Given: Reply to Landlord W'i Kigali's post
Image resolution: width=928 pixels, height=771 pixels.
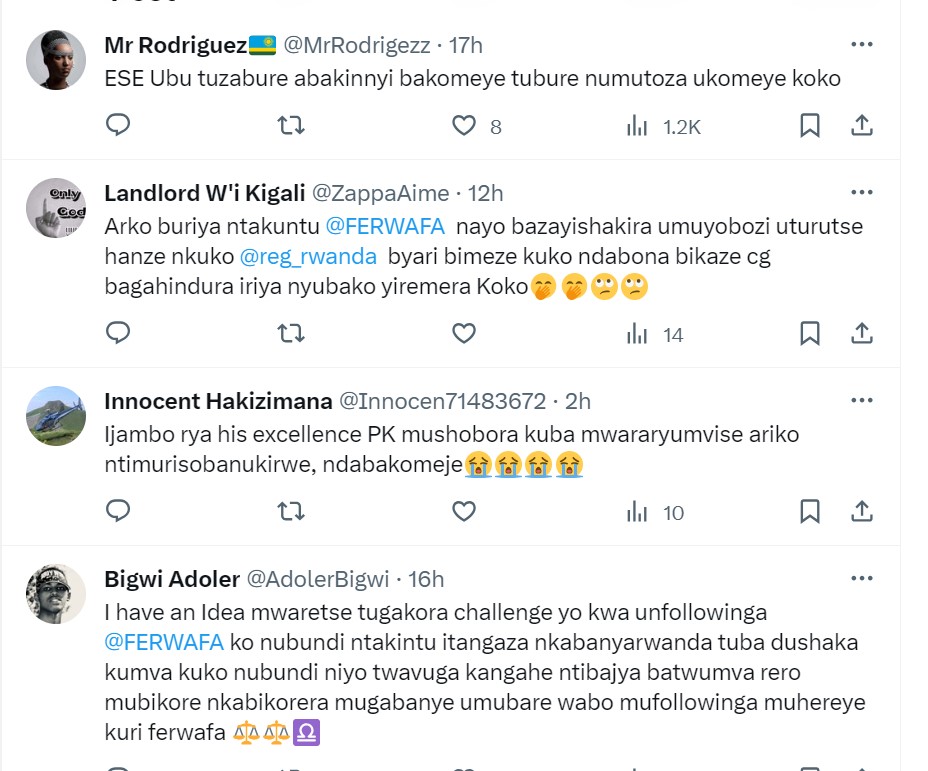Looking at the screenshot, I should tap(118, 334).
